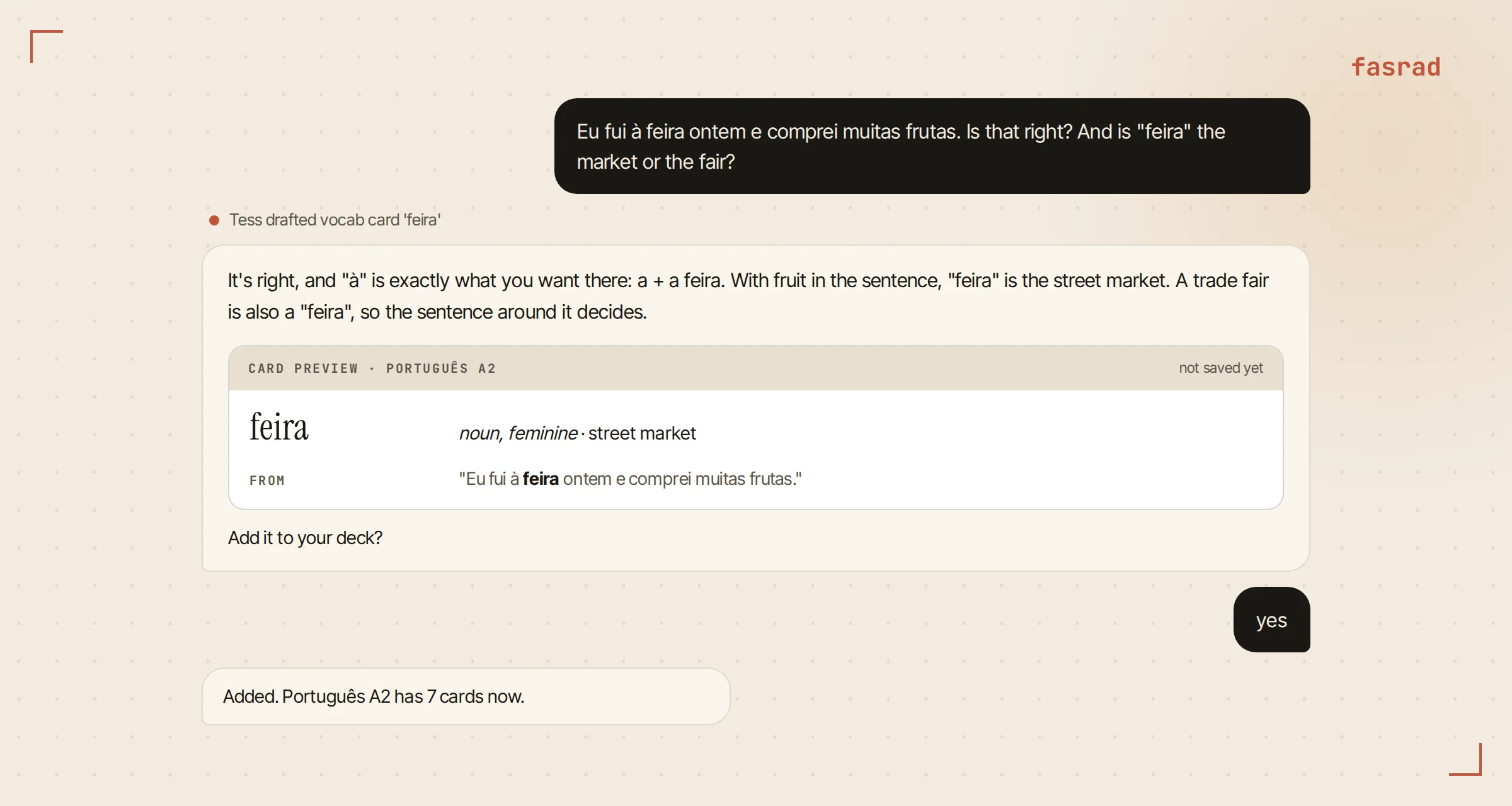Click the 'yes' reply bubble
This screenshot has height=806, width=1512.
point(1271,620)
